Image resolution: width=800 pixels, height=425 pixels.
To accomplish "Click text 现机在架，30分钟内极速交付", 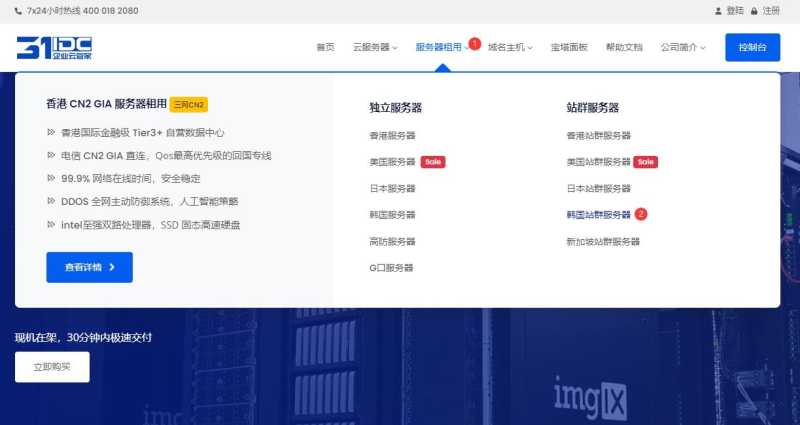I will [x=83, y=337].
